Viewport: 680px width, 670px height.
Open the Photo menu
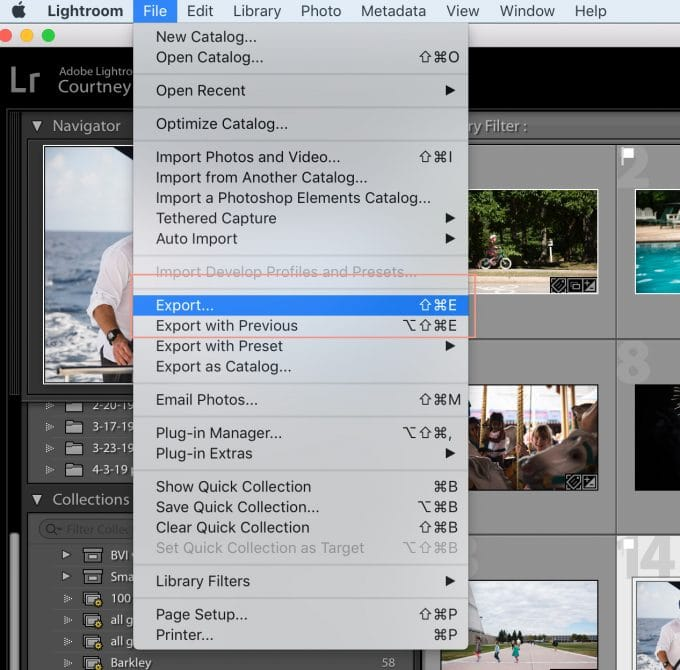pos(321,11)
